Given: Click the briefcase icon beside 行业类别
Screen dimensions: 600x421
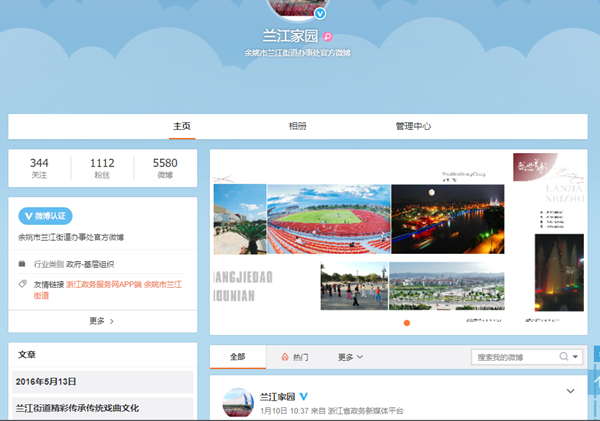Looking at the screenshot, I should (22, 263).
